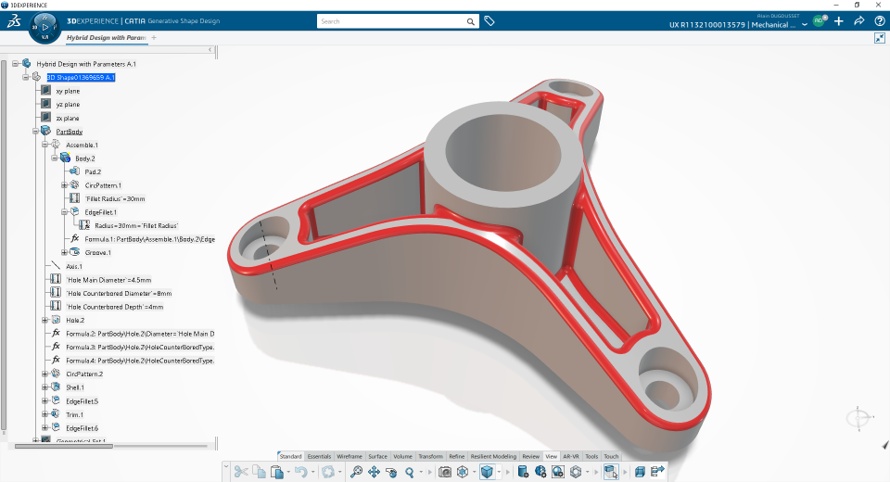The height and width of the screenshot is (482, 890).
Task: Select the Axis.1 tree item
Action: (74, 266)
